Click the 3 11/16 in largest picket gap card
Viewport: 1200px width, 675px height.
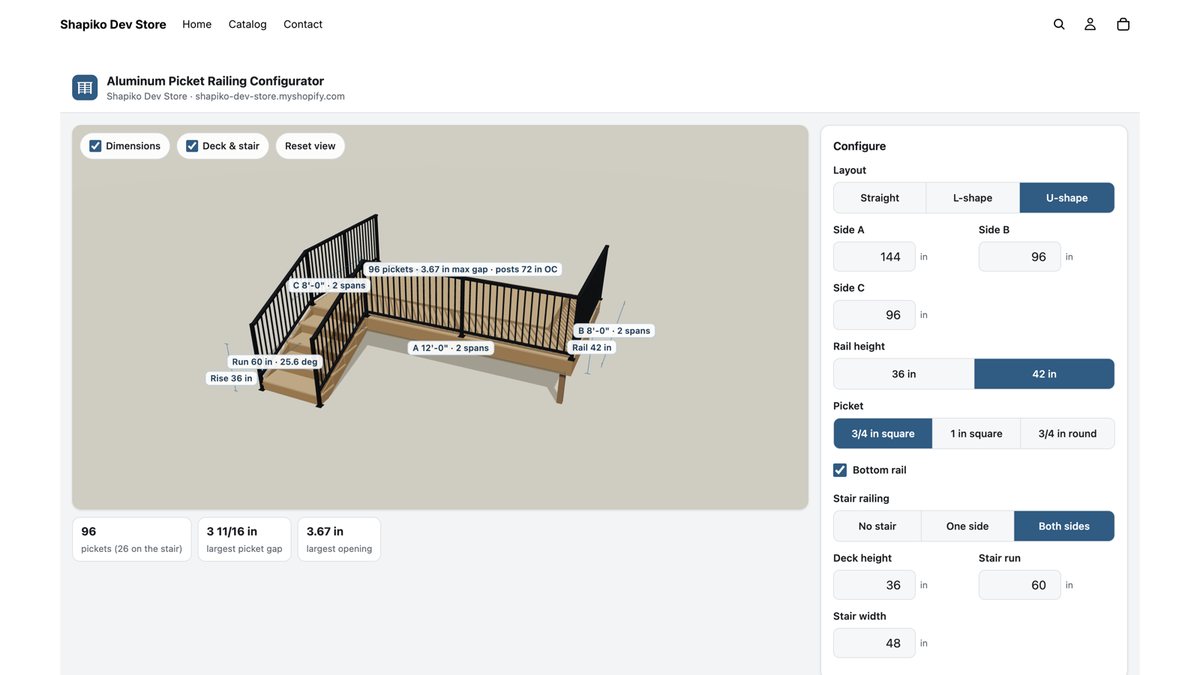(x=244, y=539)
